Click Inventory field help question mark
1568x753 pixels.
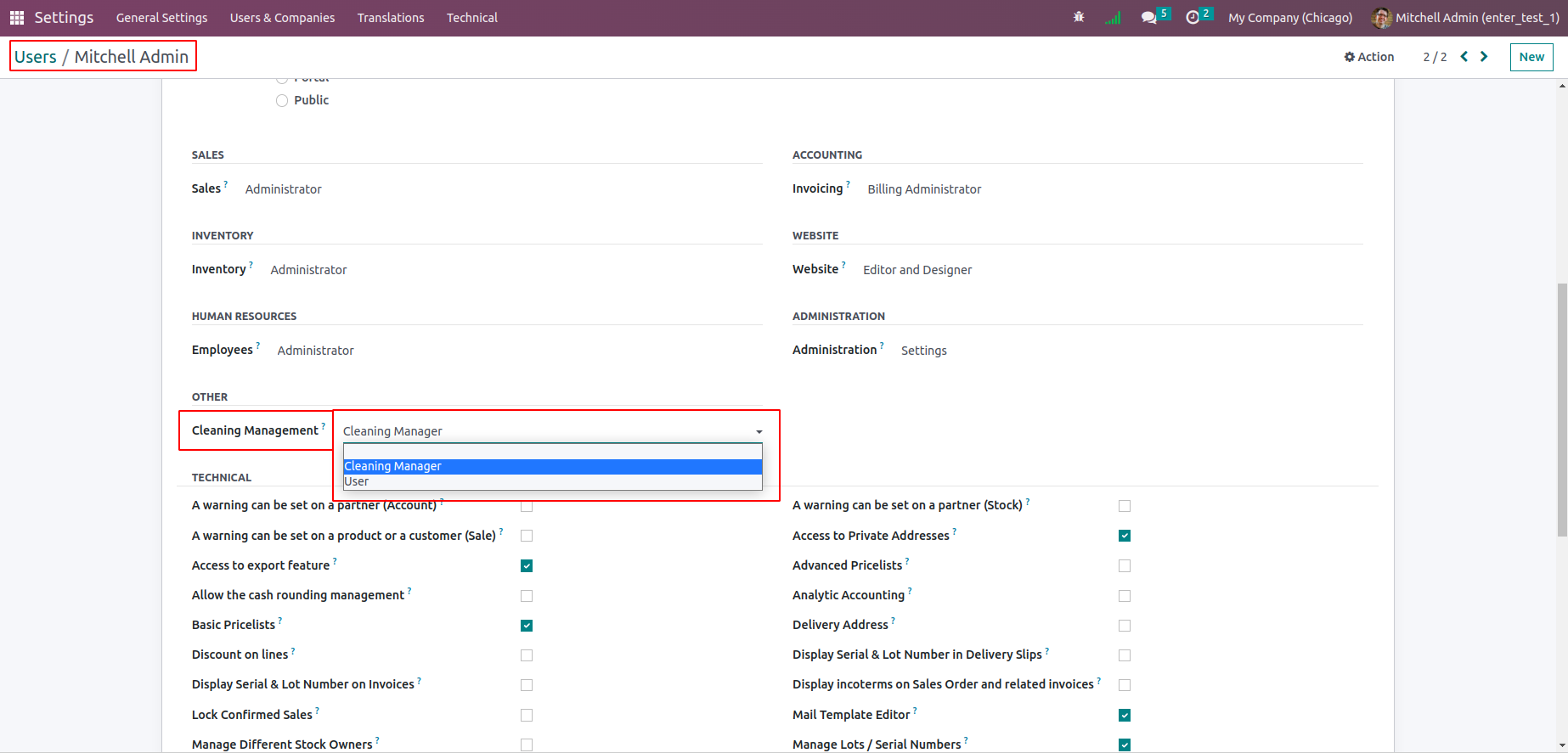pyautogui.click(x=251, y=264)
